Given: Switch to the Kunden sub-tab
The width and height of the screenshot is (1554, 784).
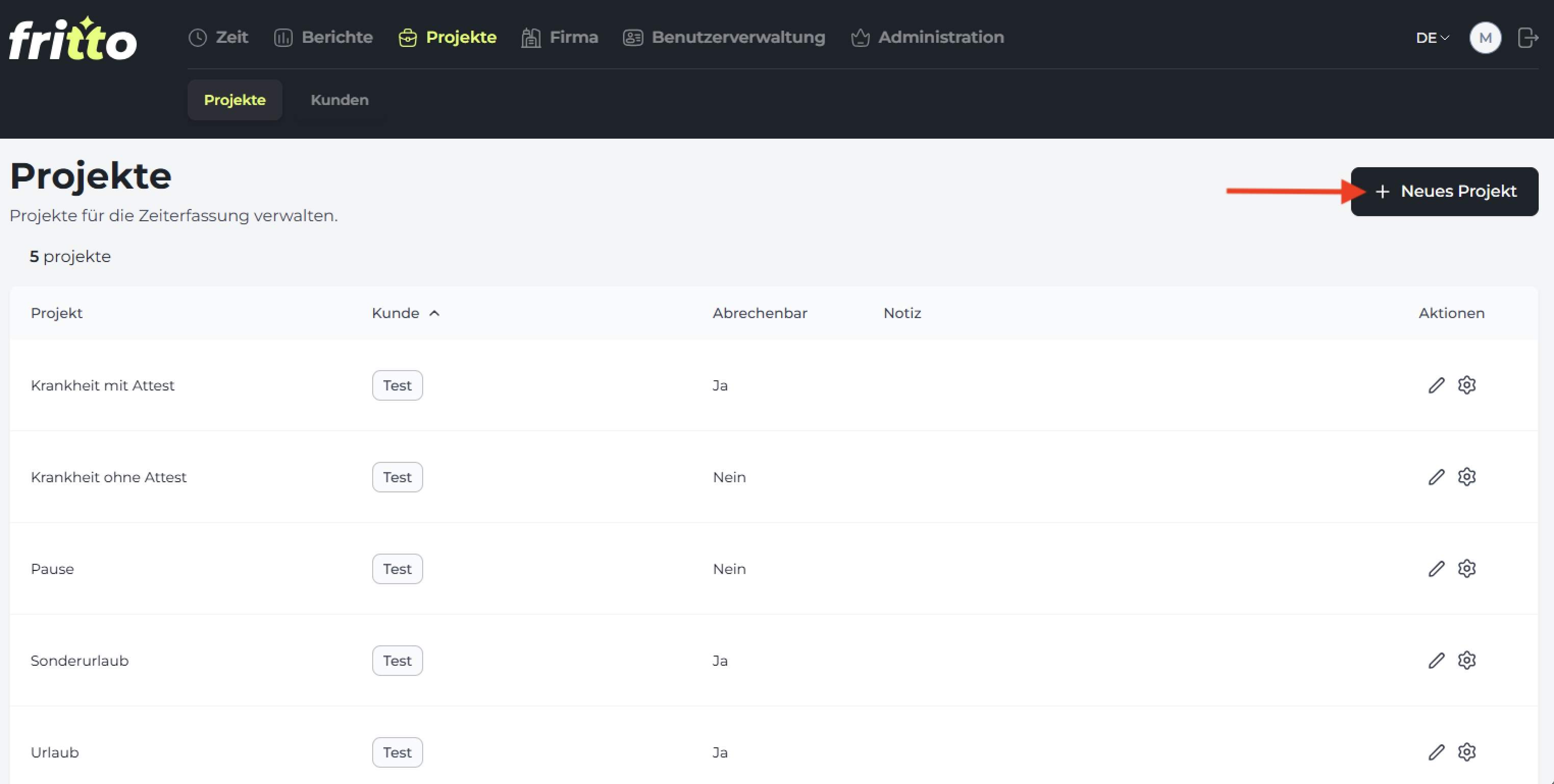Looking at the screenshot, I should (x=340, y=100).
